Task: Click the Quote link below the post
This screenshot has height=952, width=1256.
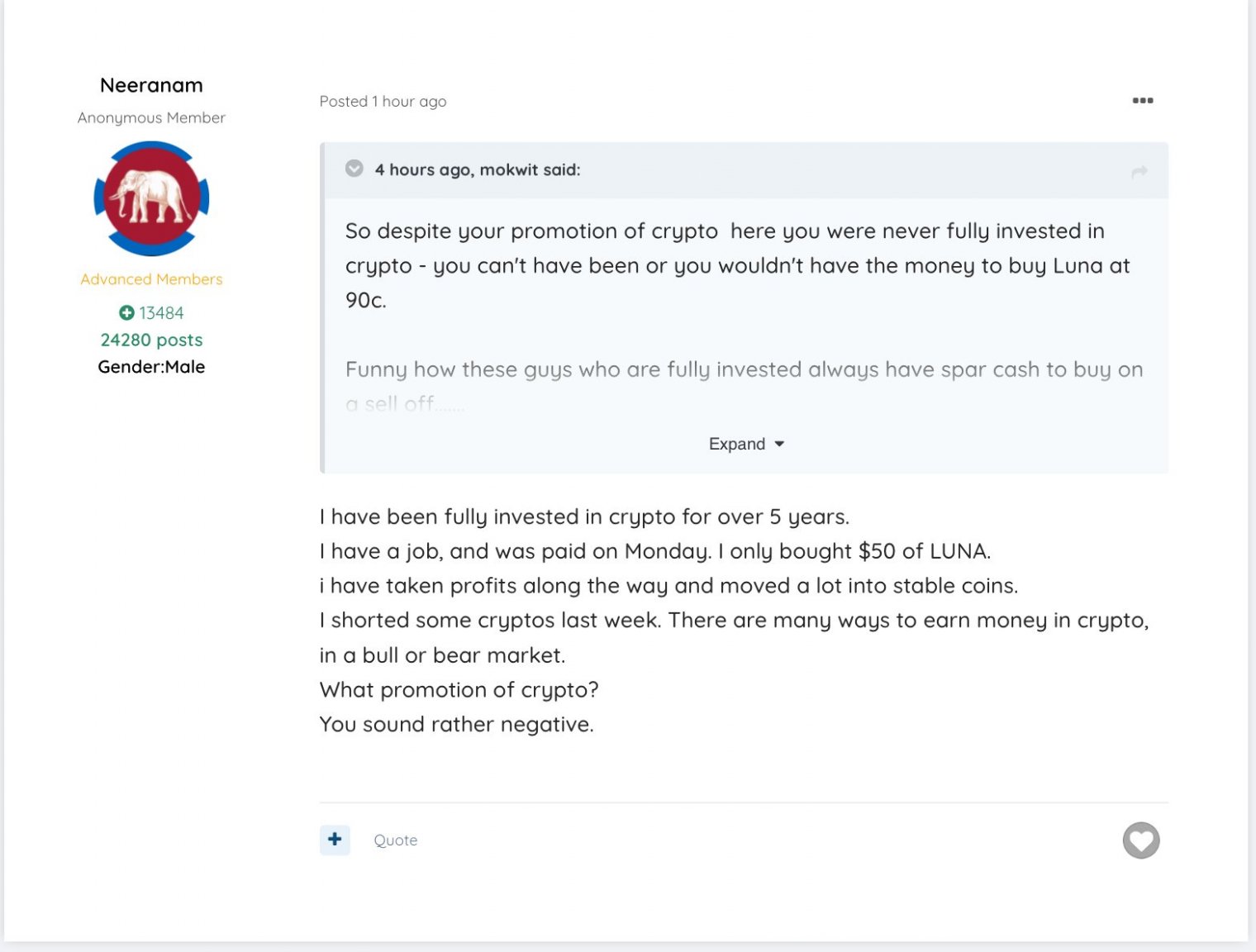Action: (x=395, y=840)
